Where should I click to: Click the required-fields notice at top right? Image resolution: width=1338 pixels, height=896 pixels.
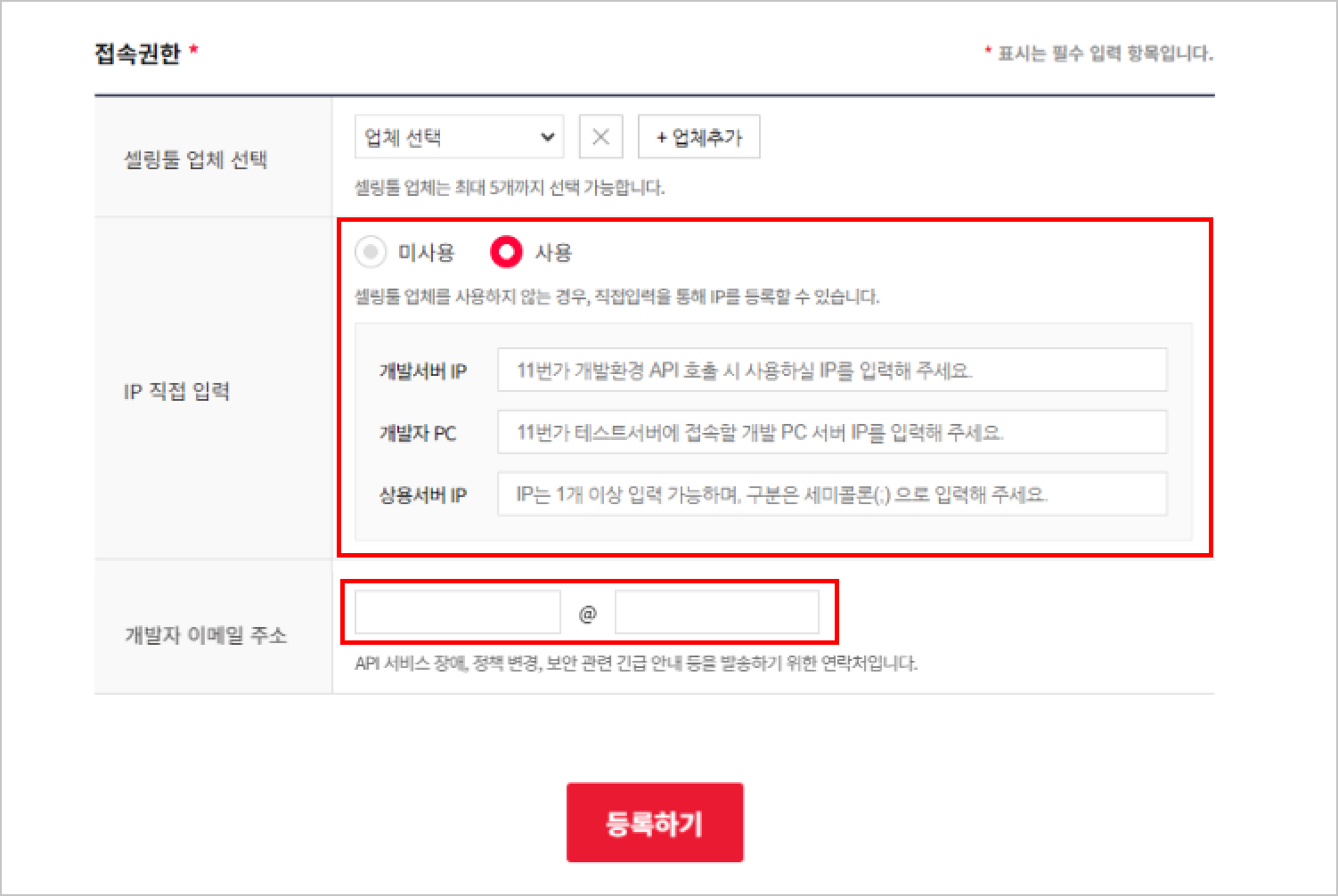click(1098, 53)
